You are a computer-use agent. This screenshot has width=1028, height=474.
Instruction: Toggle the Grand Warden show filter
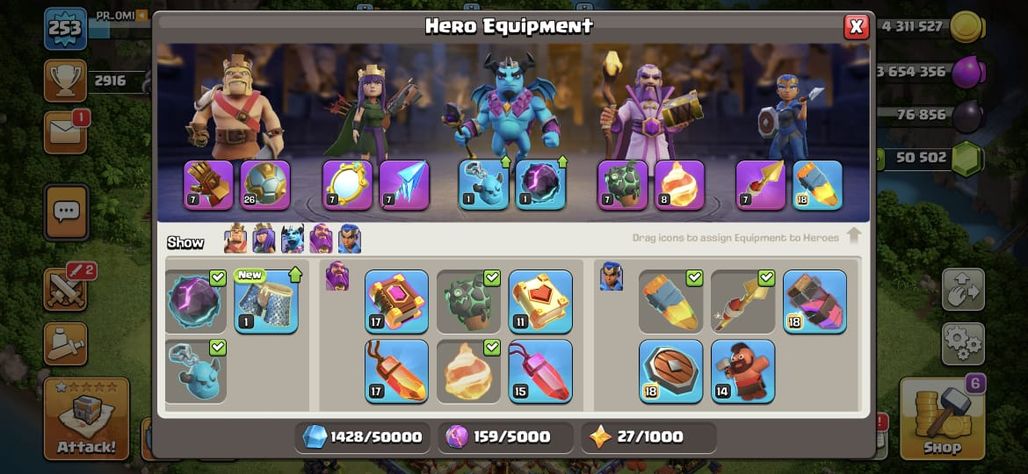pos(321,239)
